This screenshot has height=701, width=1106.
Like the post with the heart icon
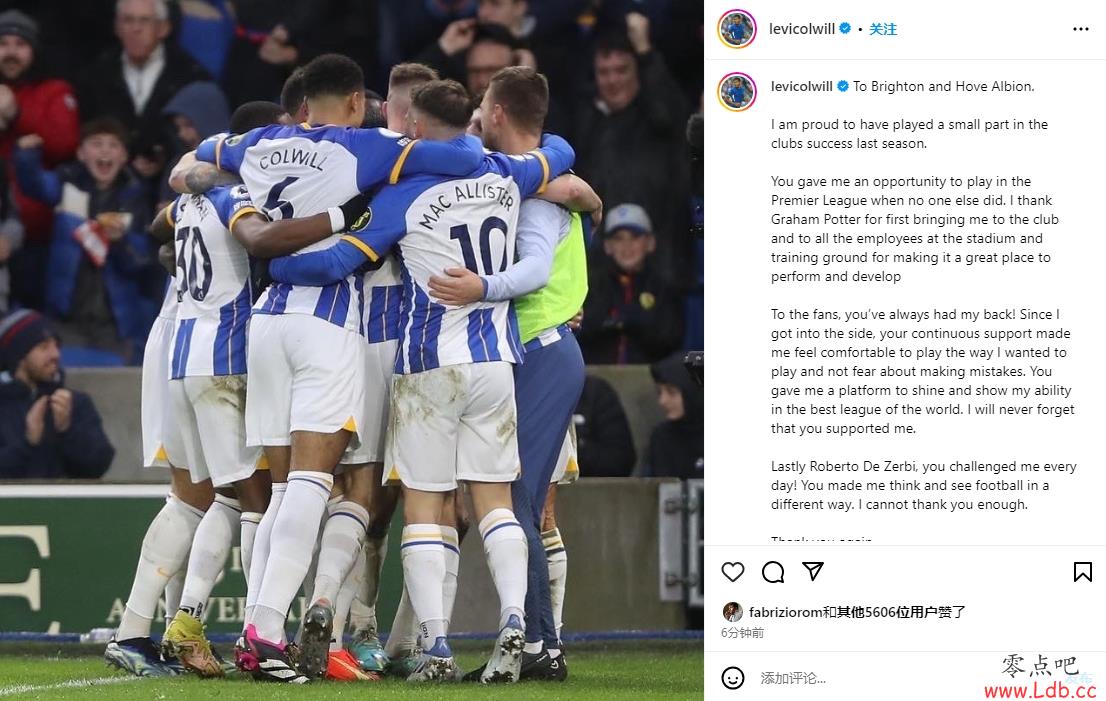[733, 572]
